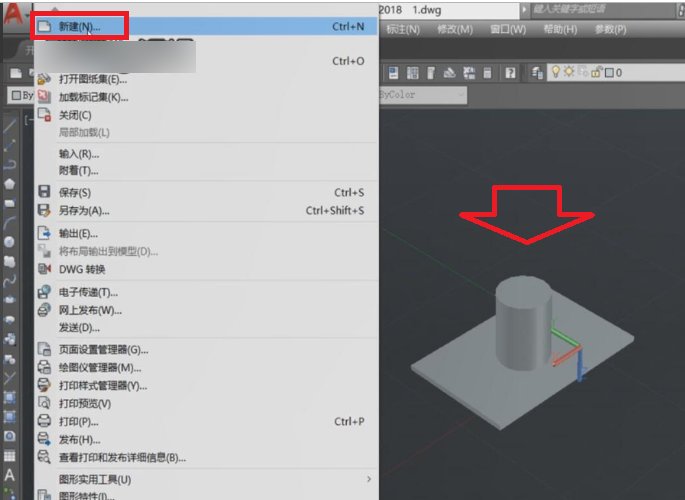685x500 pixels.
Task: Toggle the layer lightbulb on/off icon
Action: (x=555, y=73)
